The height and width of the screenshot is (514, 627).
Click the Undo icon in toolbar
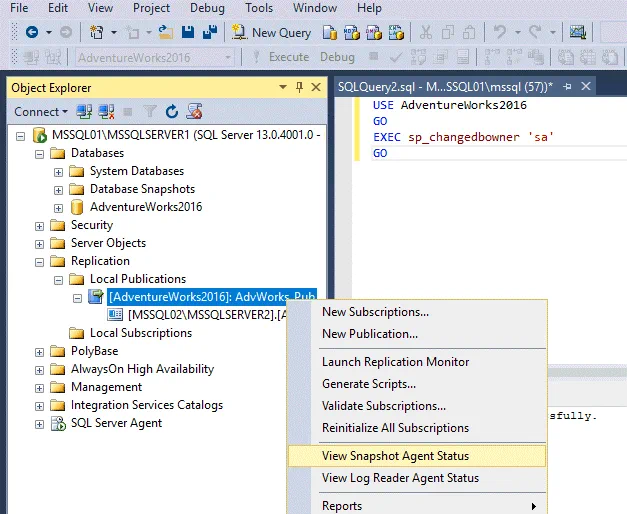click(501, 32)
